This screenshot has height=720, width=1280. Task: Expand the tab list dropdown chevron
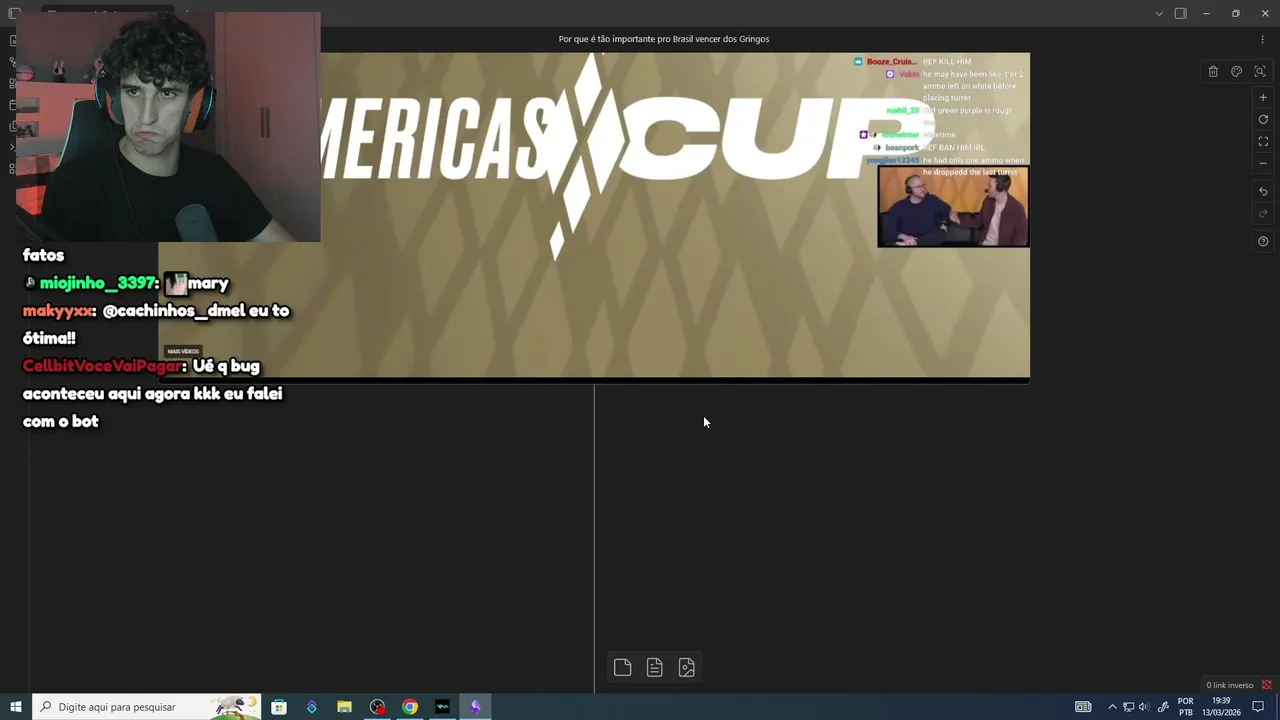tap(1159, 13)
